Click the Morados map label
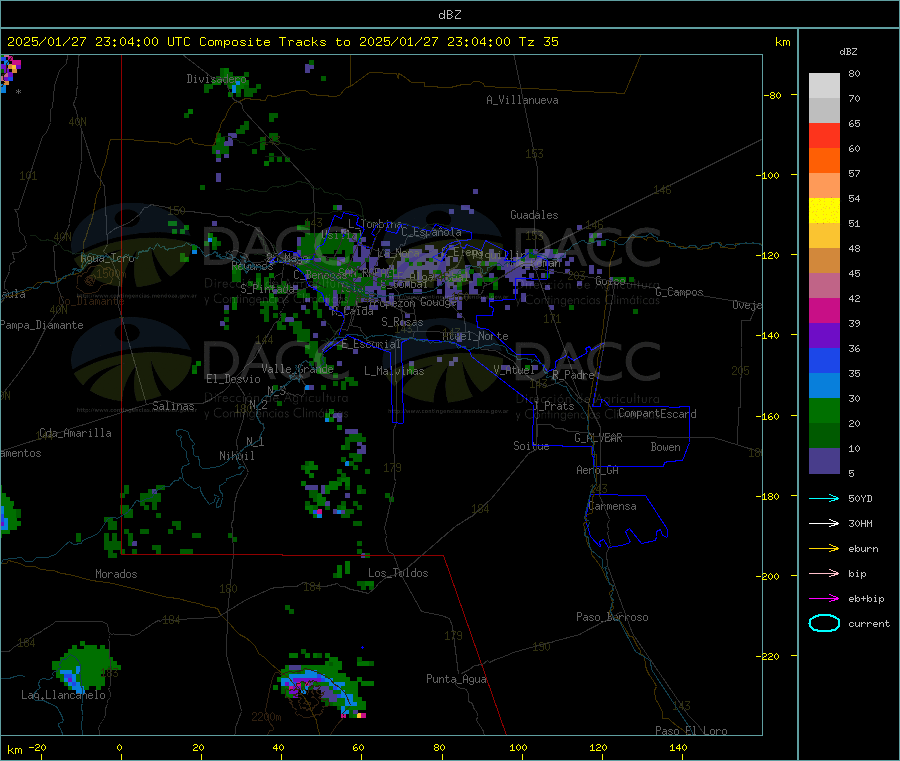This screenshot has width=900, height=761. coord(116,574)
